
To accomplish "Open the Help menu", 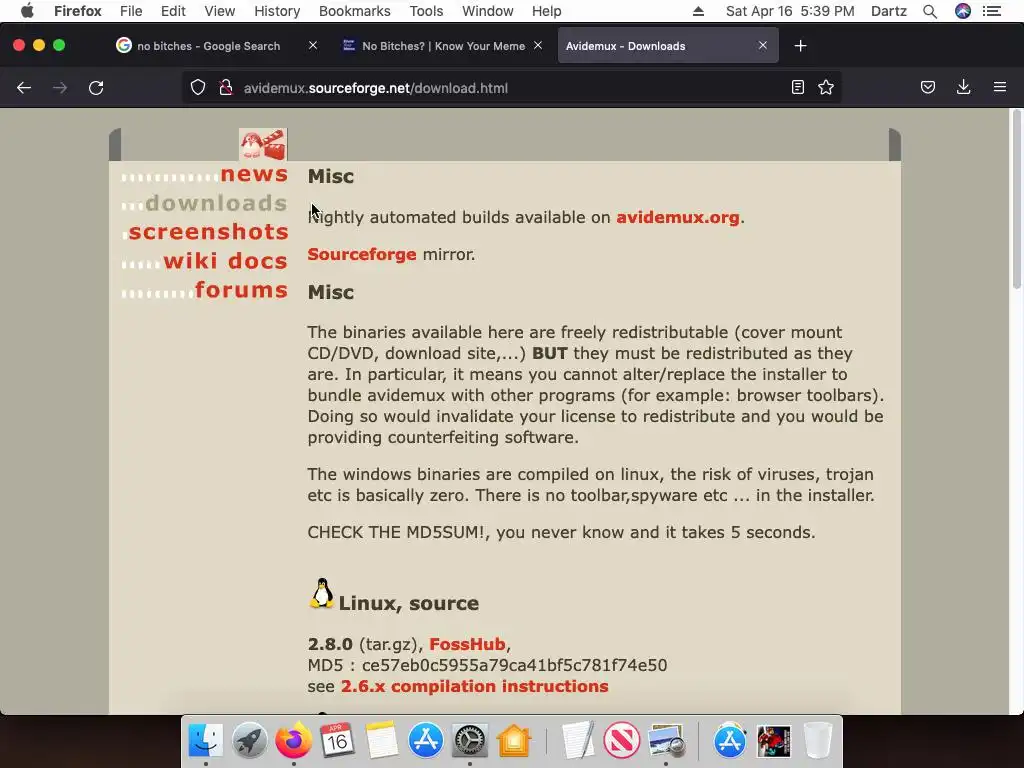I will click(x=547, y=11).
